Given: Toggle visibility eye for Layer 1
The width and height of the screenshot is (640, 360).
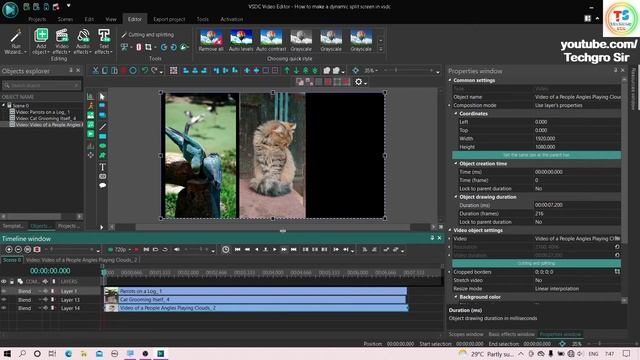Looking at the screenshot, I should point(4,291).
